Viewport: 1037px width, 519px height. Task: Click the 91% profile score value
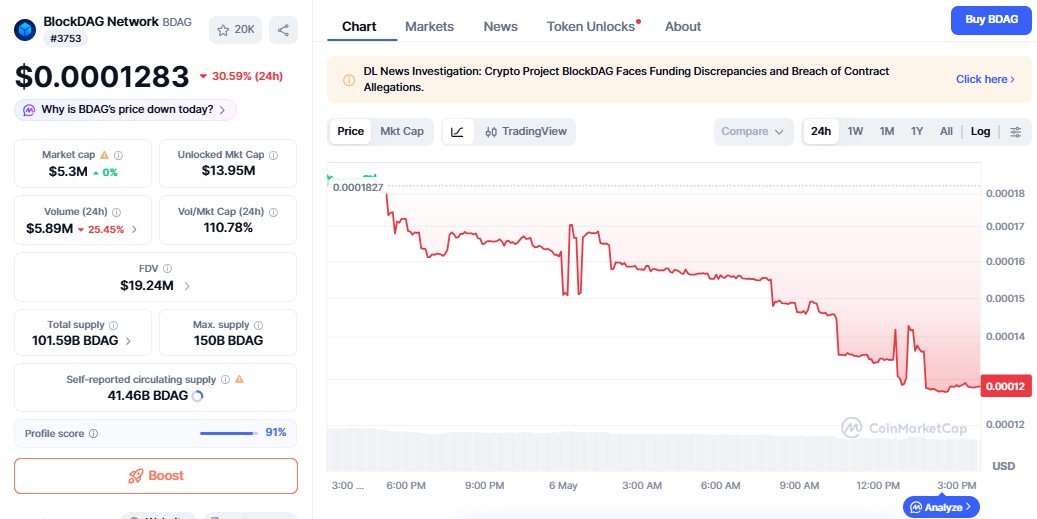(x=276, y=432)
